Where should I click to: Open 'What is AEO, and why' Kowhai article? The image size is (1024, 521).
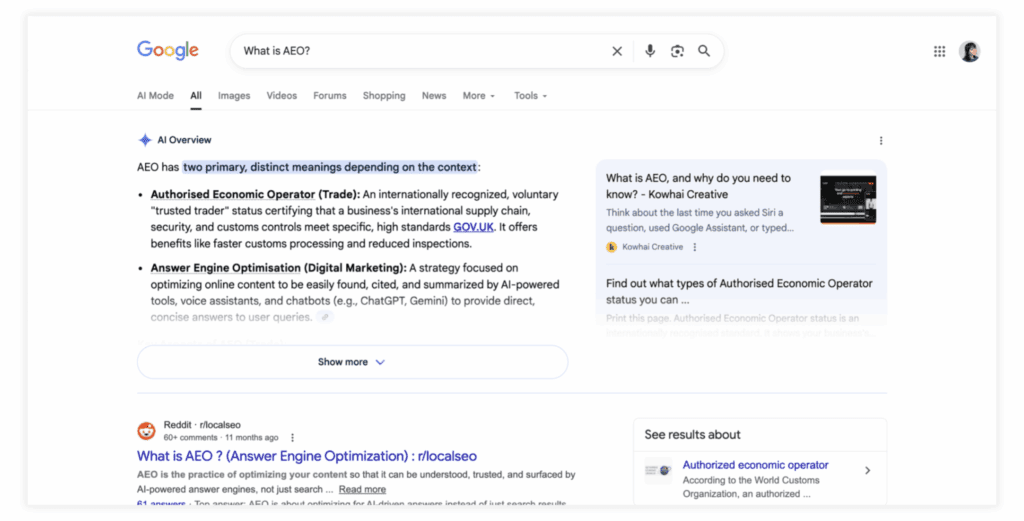click(698, 186)
